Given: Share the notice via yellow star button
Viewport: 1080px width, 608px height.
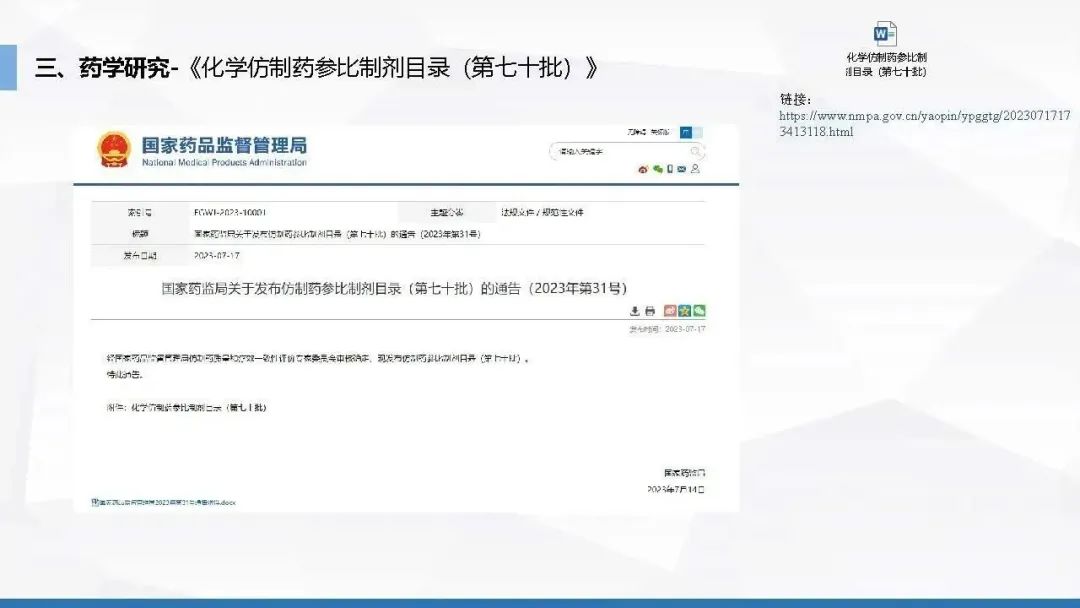Looking at the screenshot, I should coord(685,311).
